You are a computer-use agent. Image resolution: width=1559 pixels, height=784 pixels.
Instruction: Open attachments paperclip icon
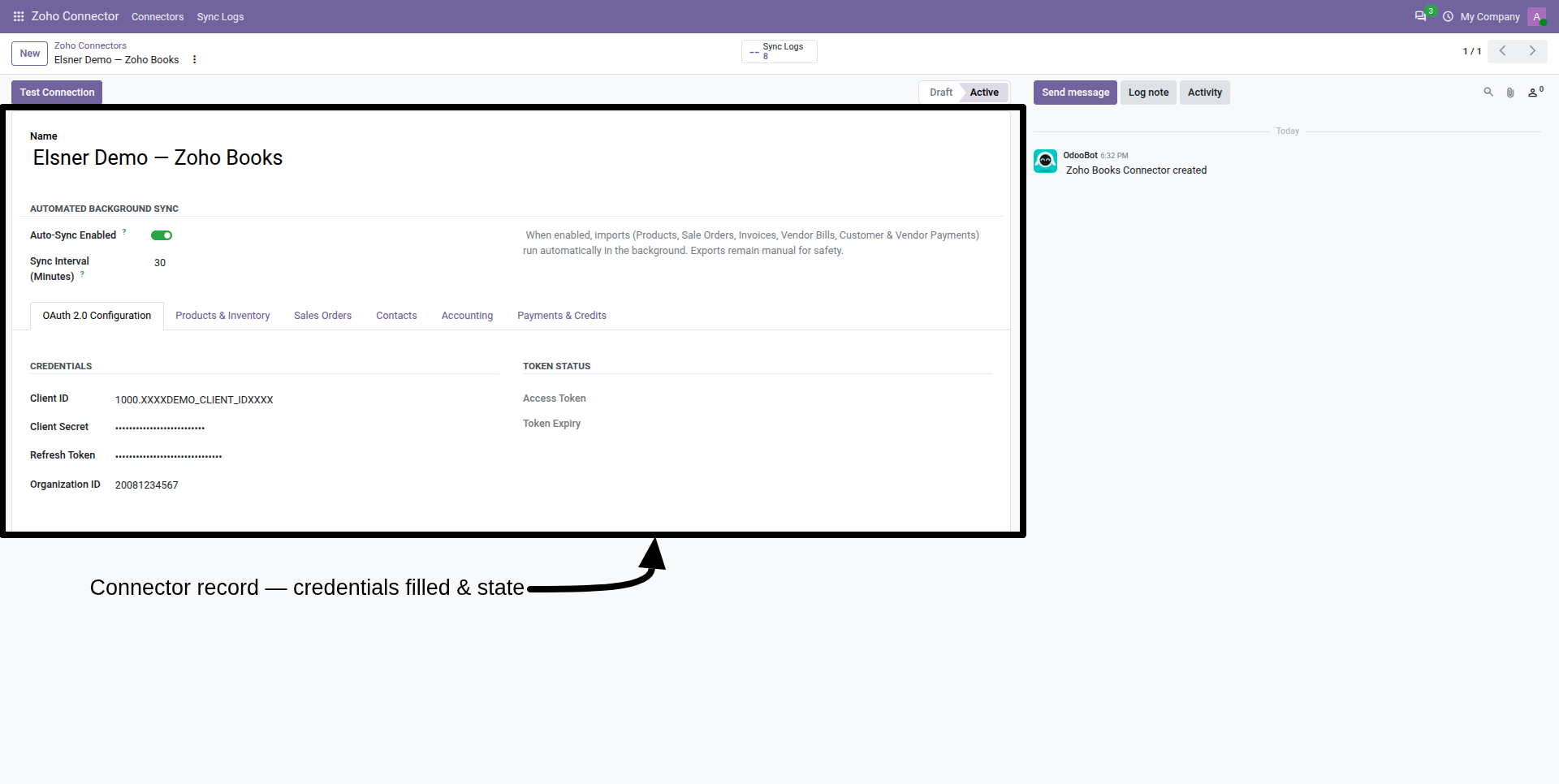click(x=1510, y=93)
